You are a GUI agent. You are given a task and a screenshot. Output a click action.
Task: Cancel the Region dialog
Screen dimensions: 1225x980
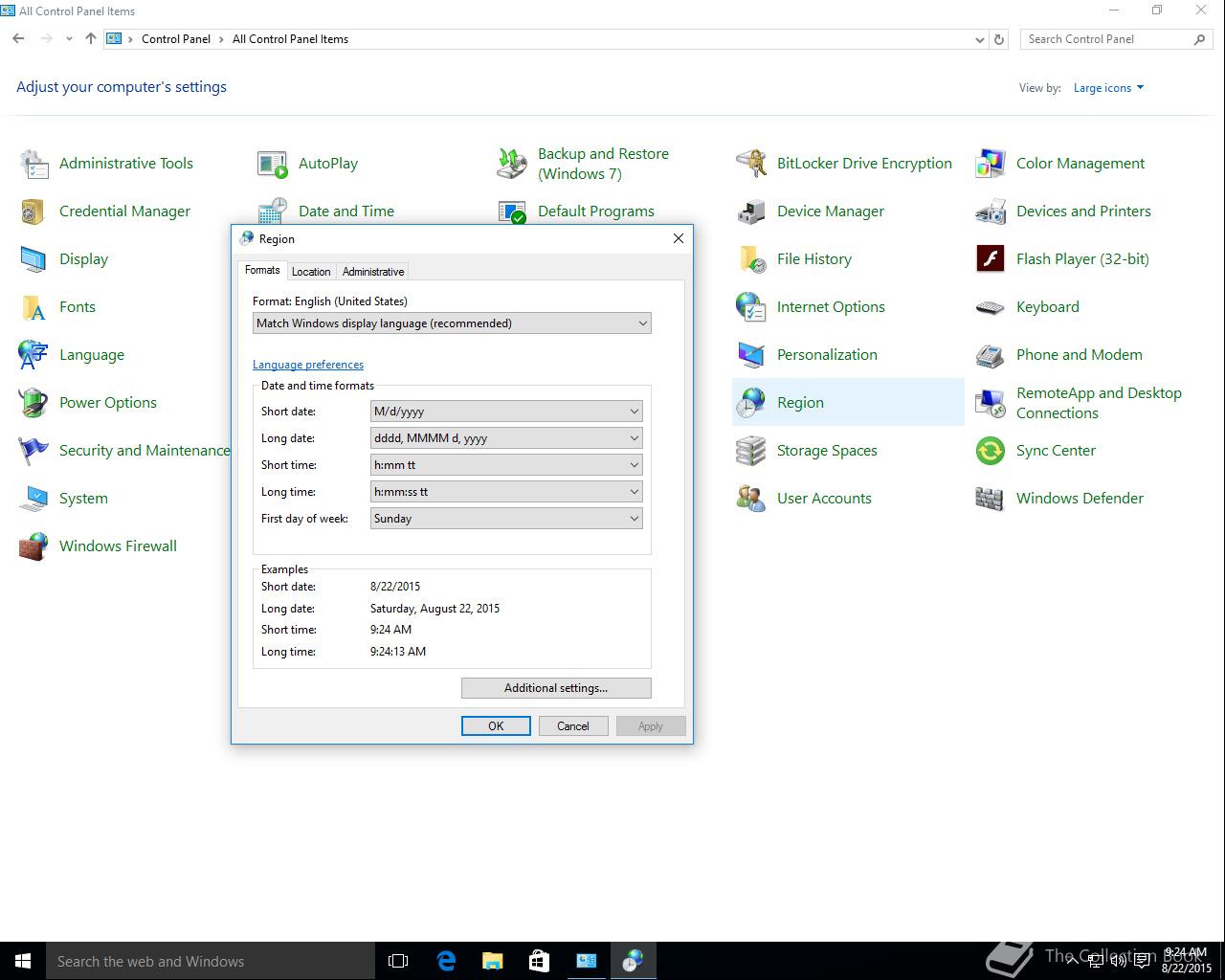tap(573, 726)
